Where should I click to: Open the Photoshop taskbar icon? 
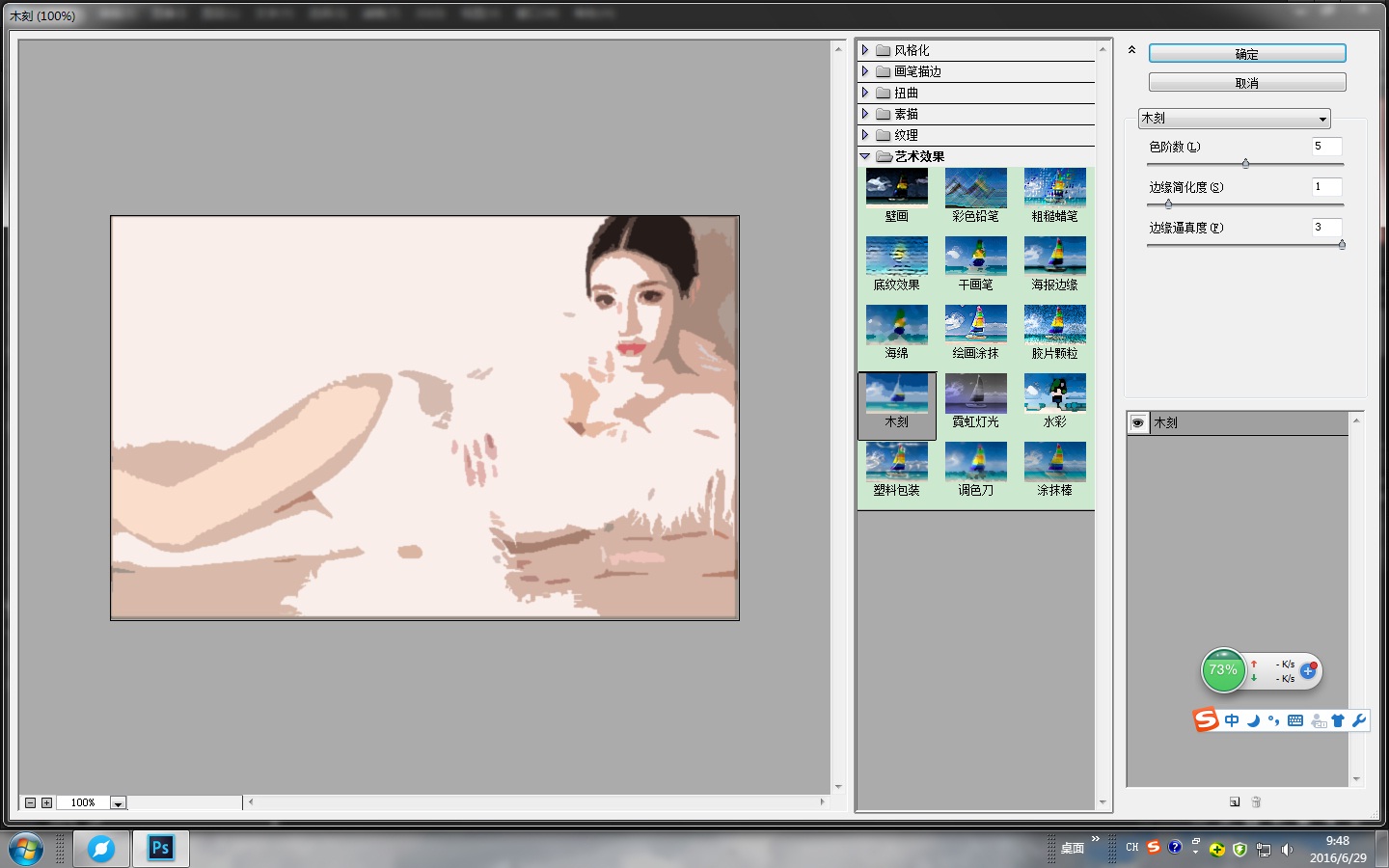click(160, 849)
